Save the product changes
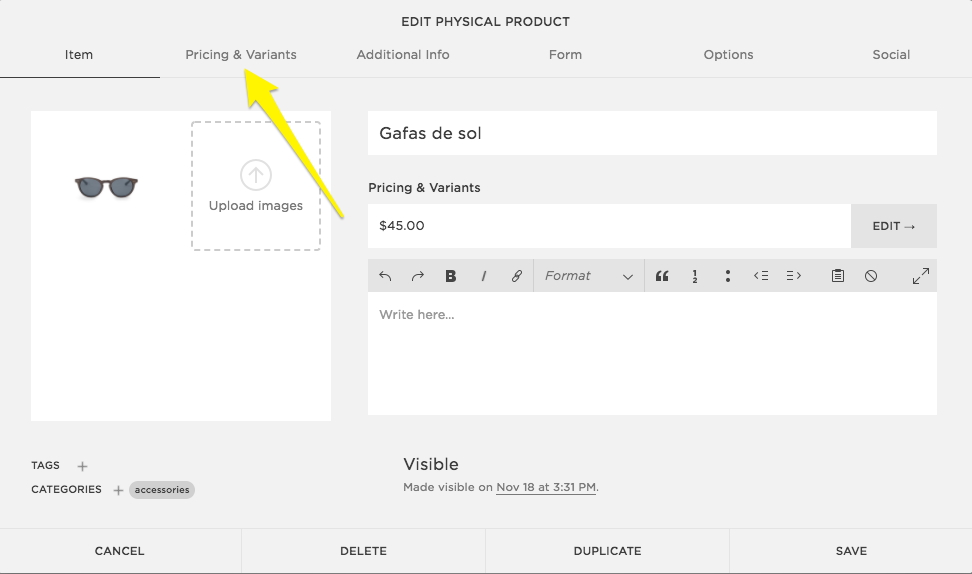The image size is (972, 574). pyautogui.click(x=851, y=551)
